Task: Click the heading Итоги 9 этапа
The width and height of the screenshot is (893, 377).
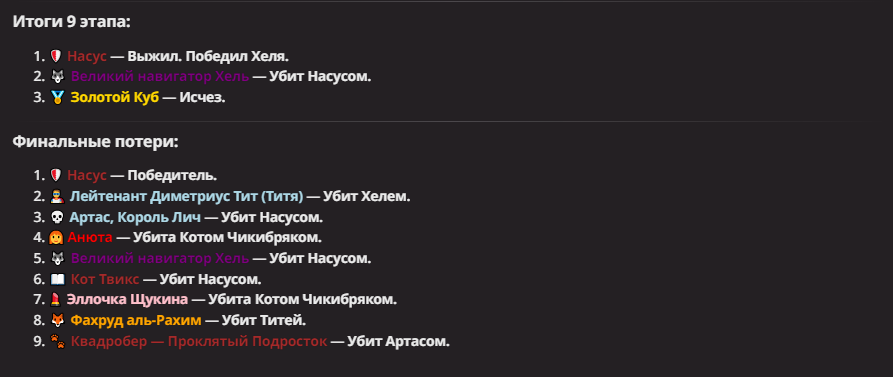Action: pos(72,22)
